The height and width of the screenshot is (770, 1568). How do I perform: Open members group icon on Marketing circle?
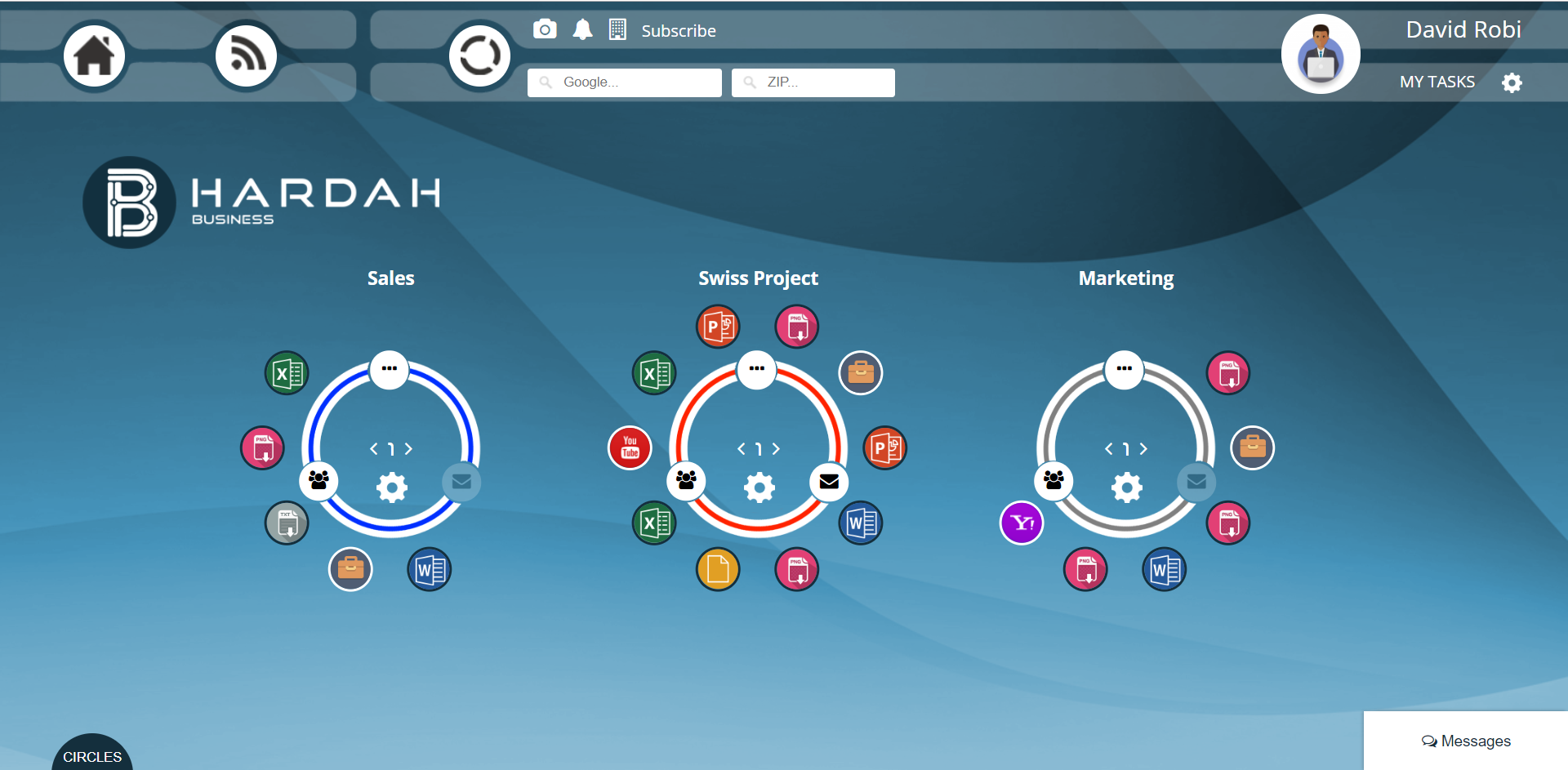[1053, 481]
